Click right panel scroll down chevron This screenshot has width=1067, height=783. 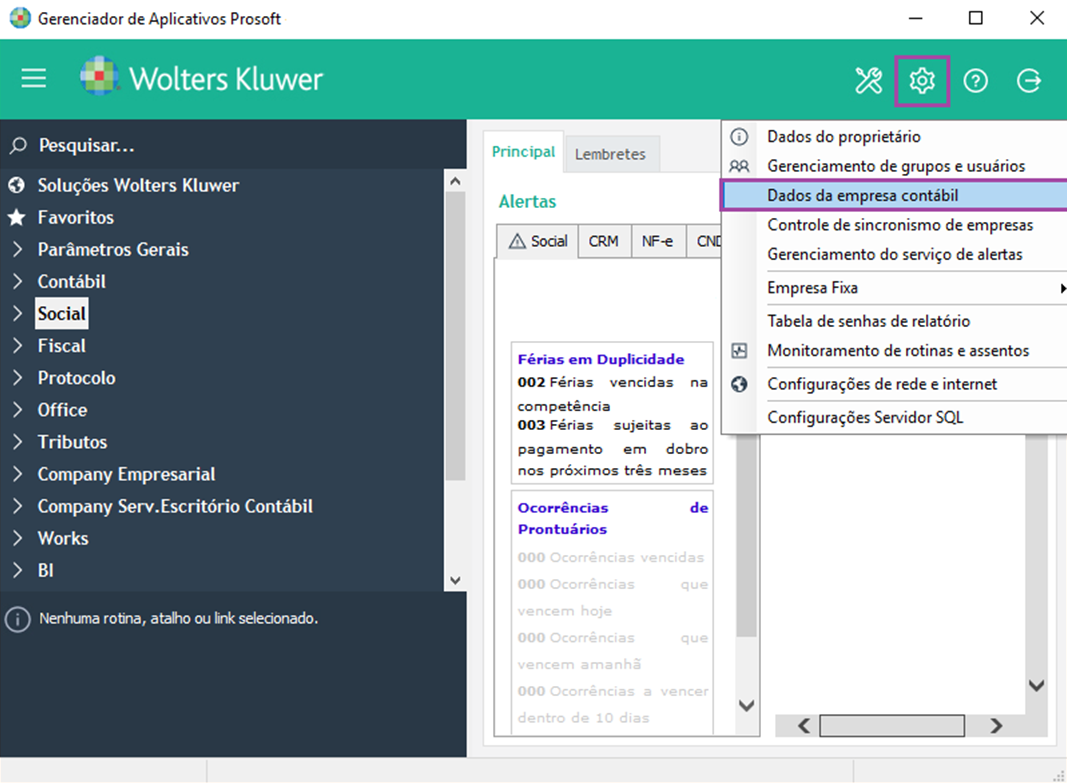(1036, 686)
